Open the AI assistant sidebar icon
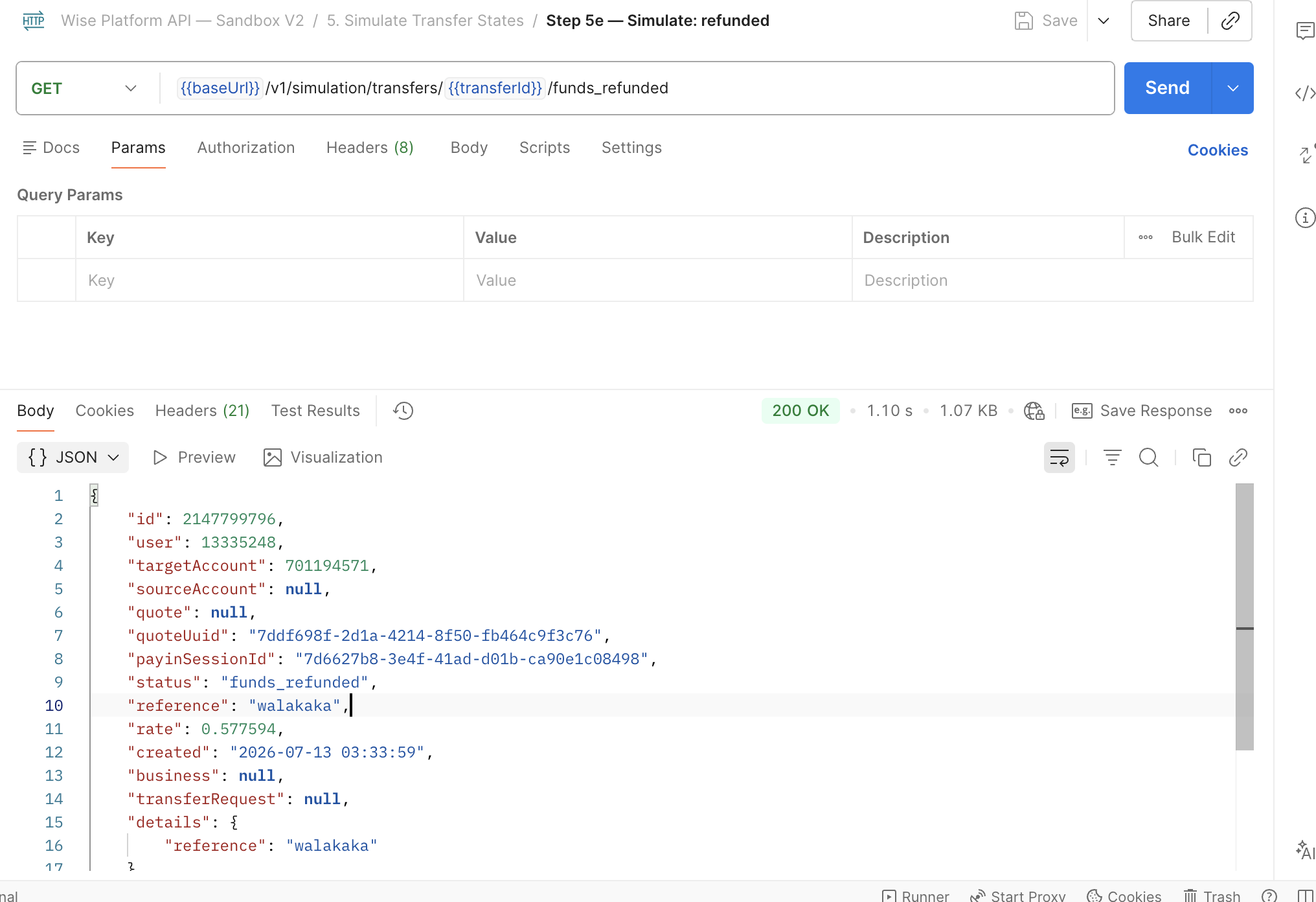This screenshot has width=1316, height=902. pyautogui.click(x=1305, y=850)
